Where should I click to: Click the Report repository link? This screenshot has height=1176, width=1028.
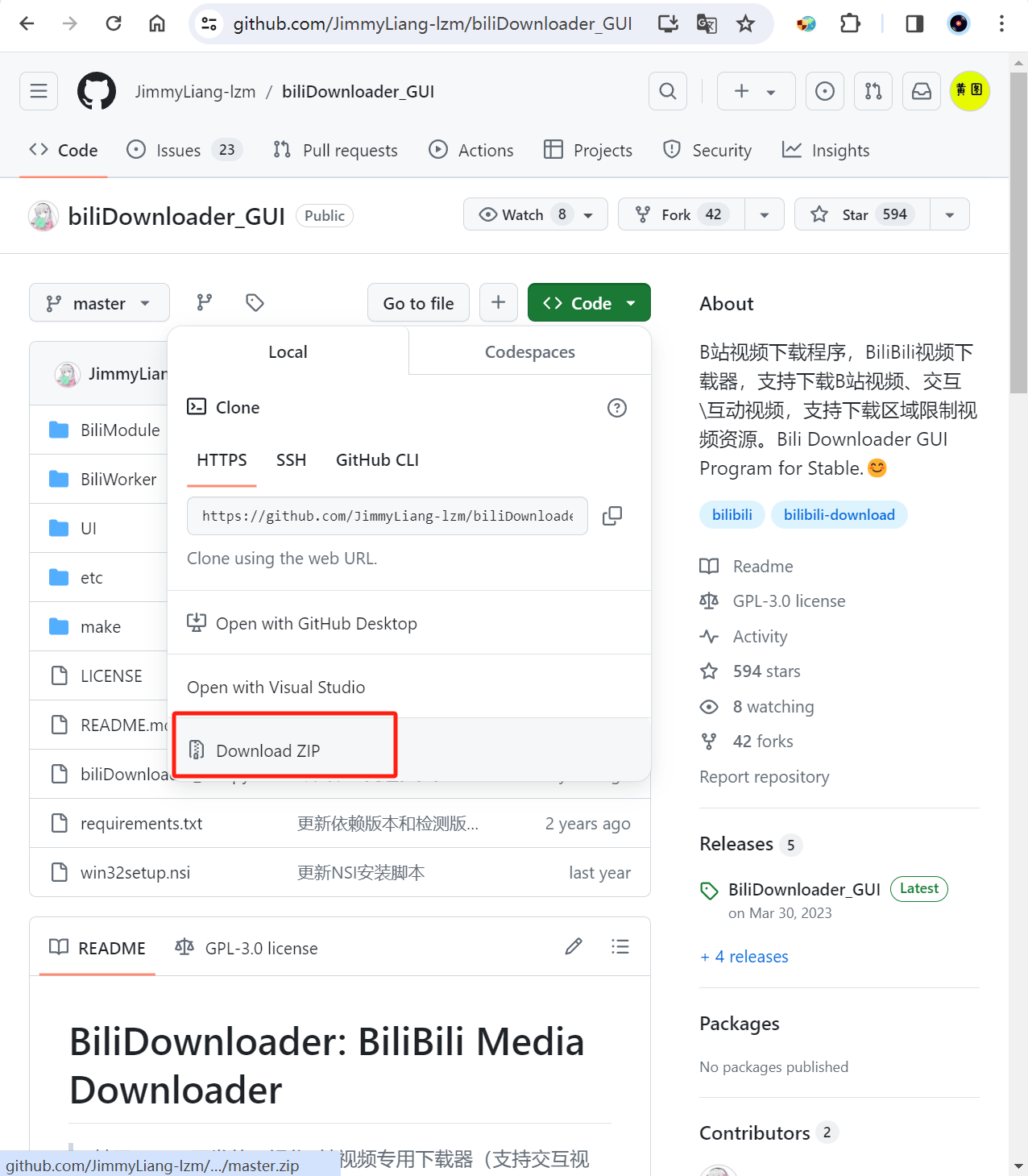pyautogui.click(x=765, y=776)
